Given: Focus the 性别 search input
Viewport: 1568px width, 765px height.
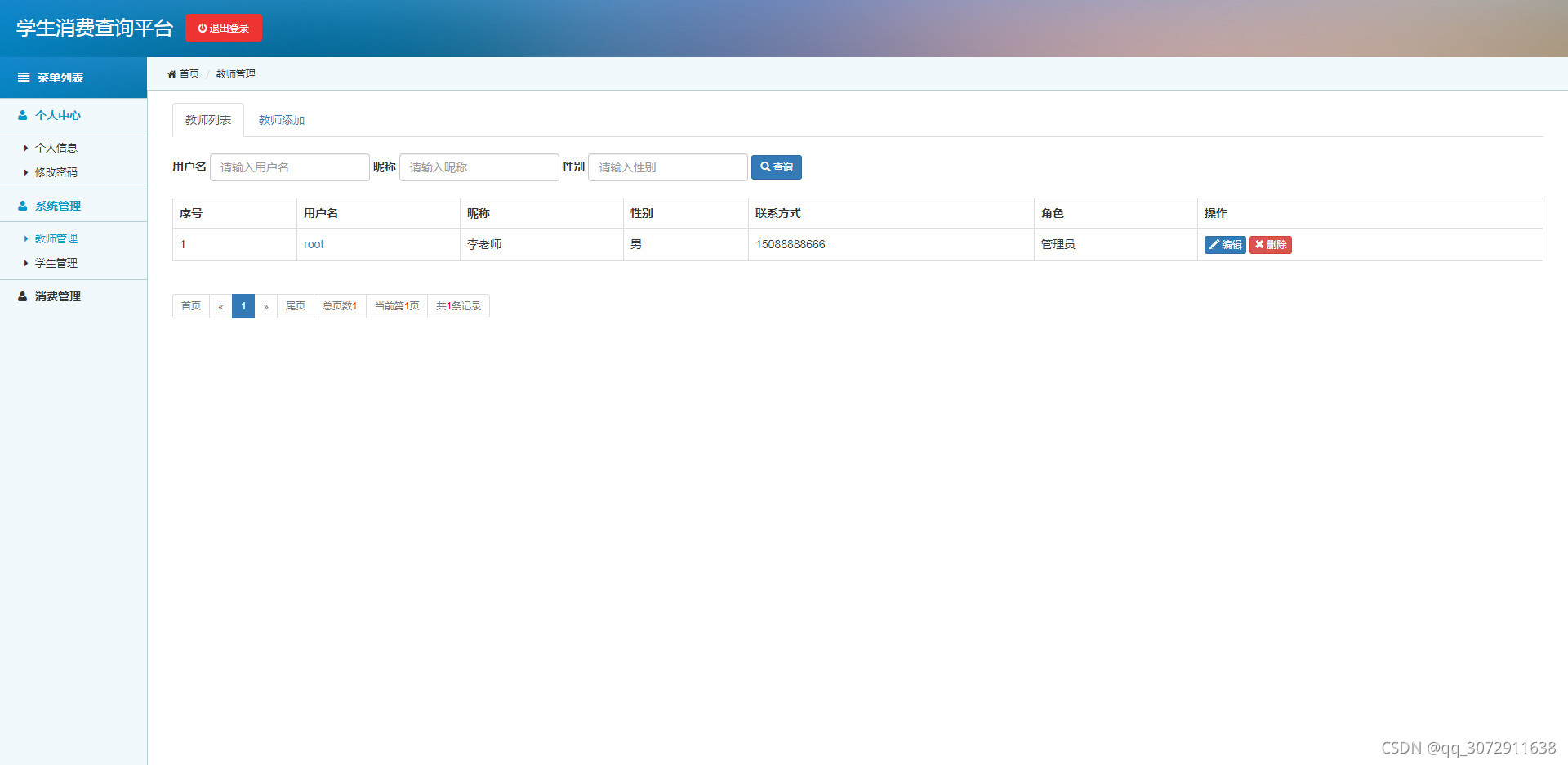Looking at the screenshot, I should pos(668,167).
